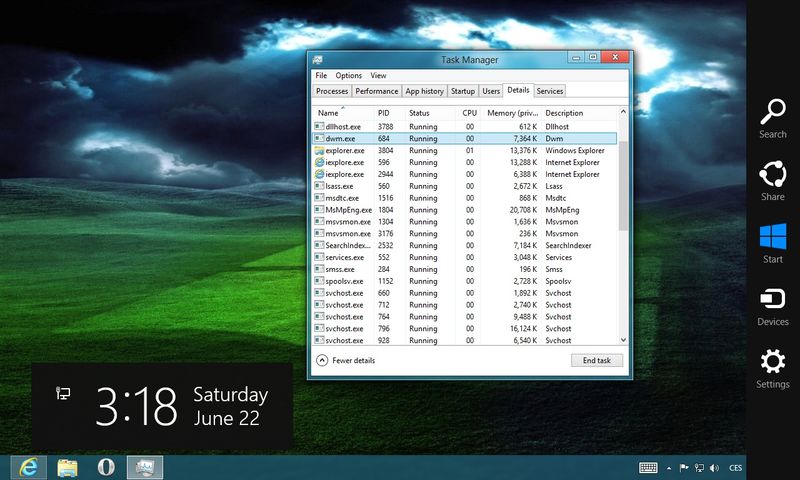
Task: Click Task Manager taskbar button
Action: pyautogui.click(x=145, y=467)
